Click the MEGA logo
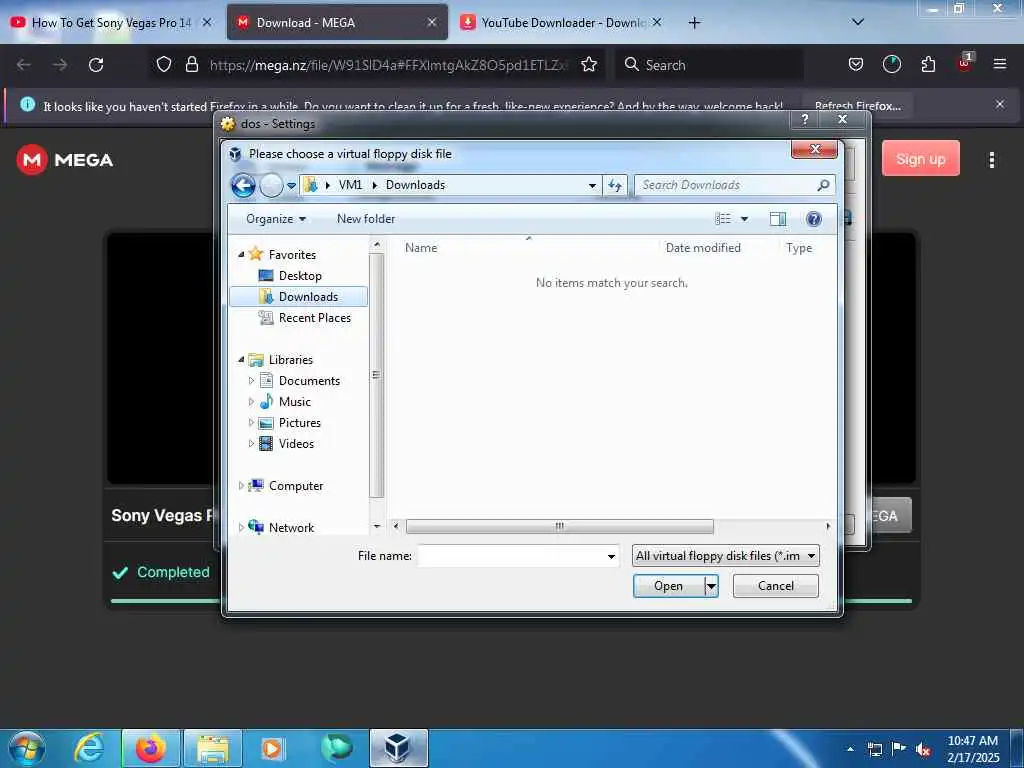 (65, 160)
